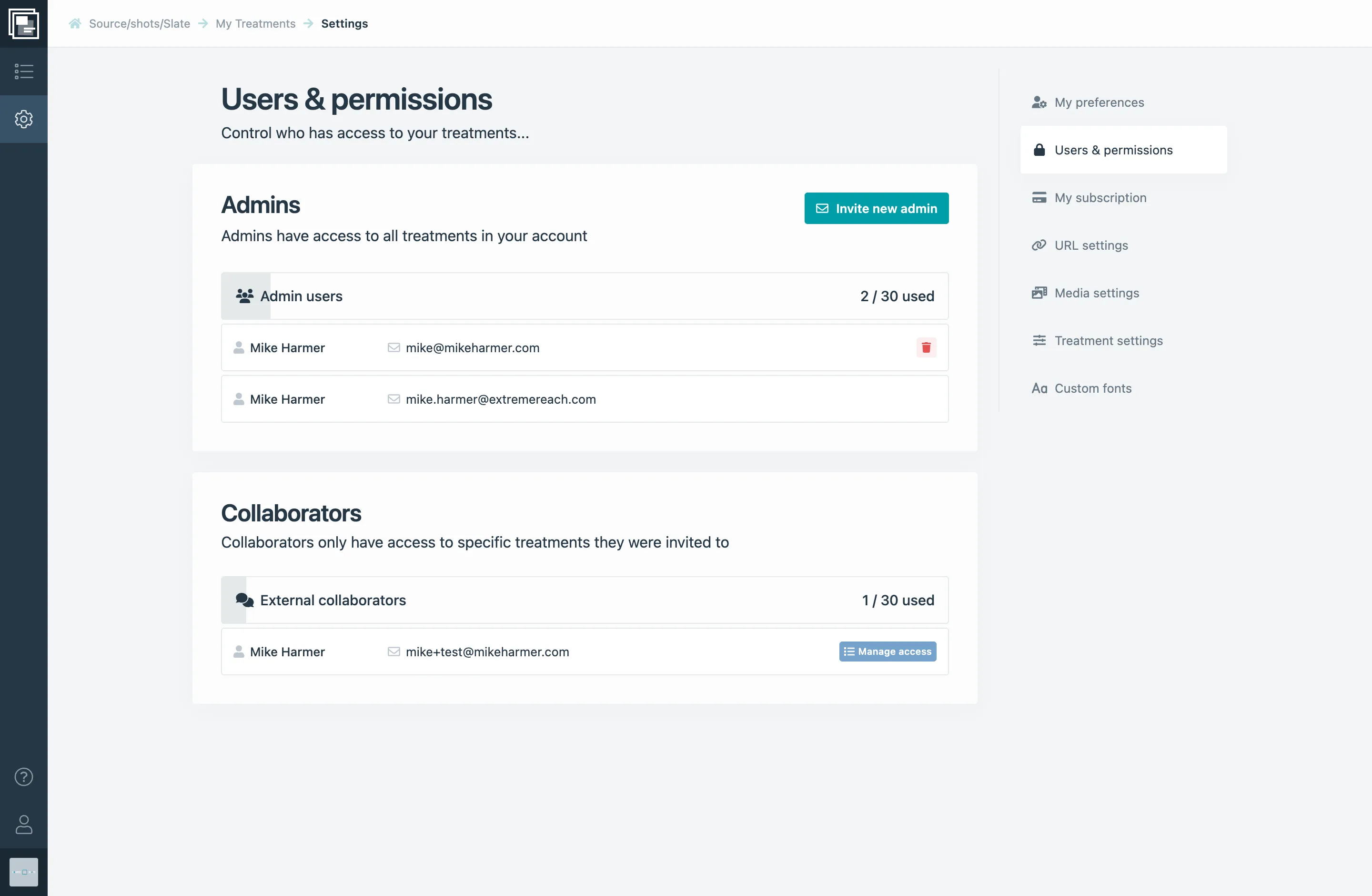Click the Invite new admin button

(x=876, y=208)
